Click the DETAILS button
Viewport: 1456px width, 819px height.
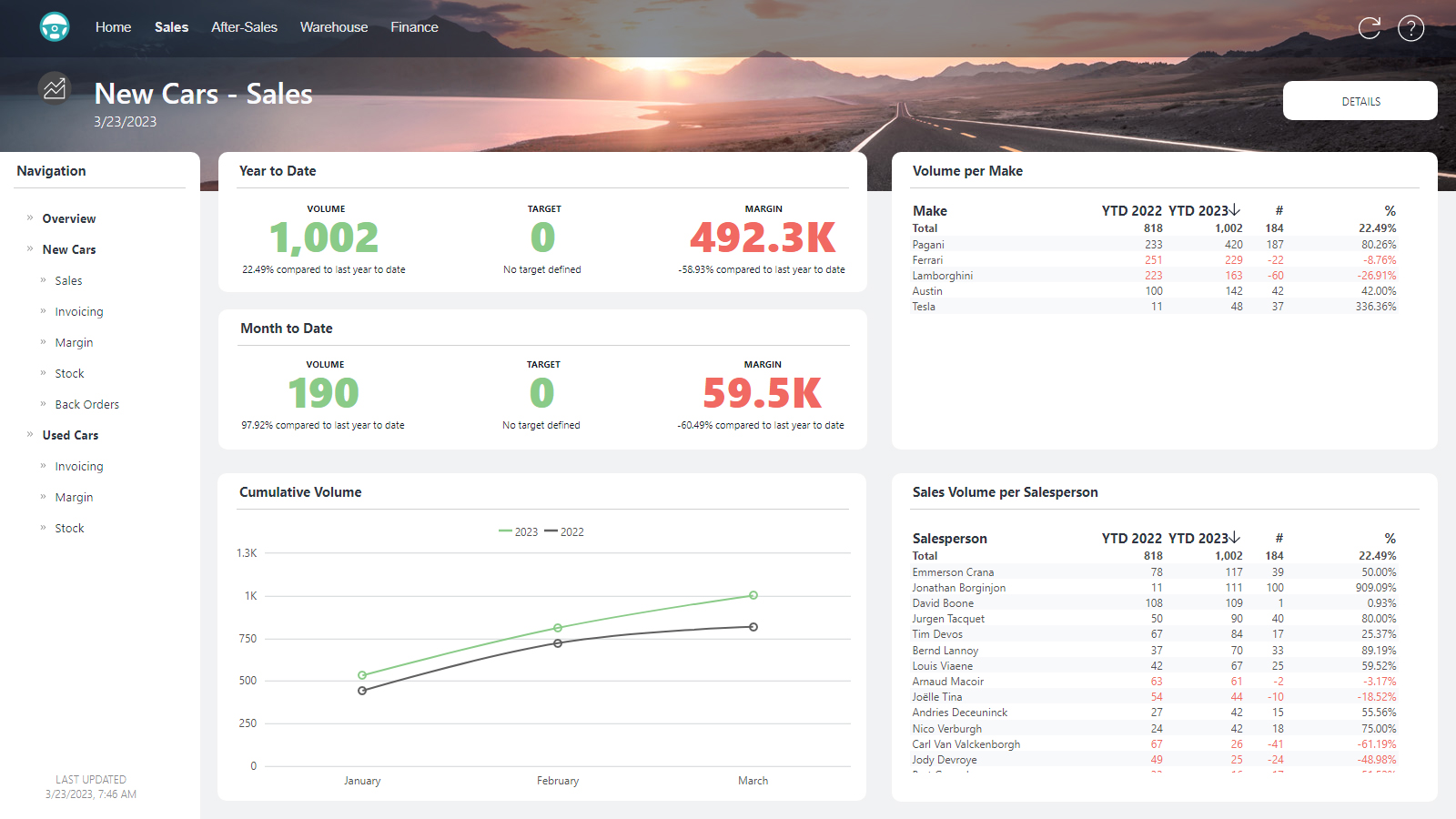click(x=1360, y=101)
